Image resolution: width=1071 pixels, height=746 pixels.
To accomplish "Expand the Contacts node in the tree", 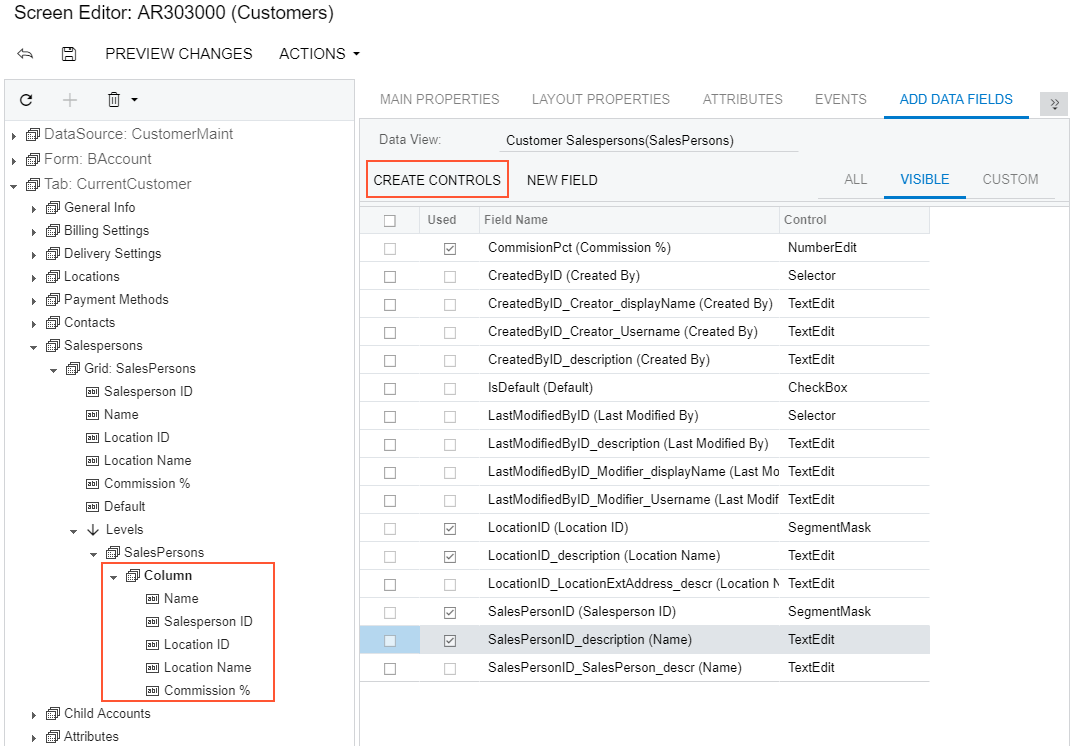I will [33, 322].
